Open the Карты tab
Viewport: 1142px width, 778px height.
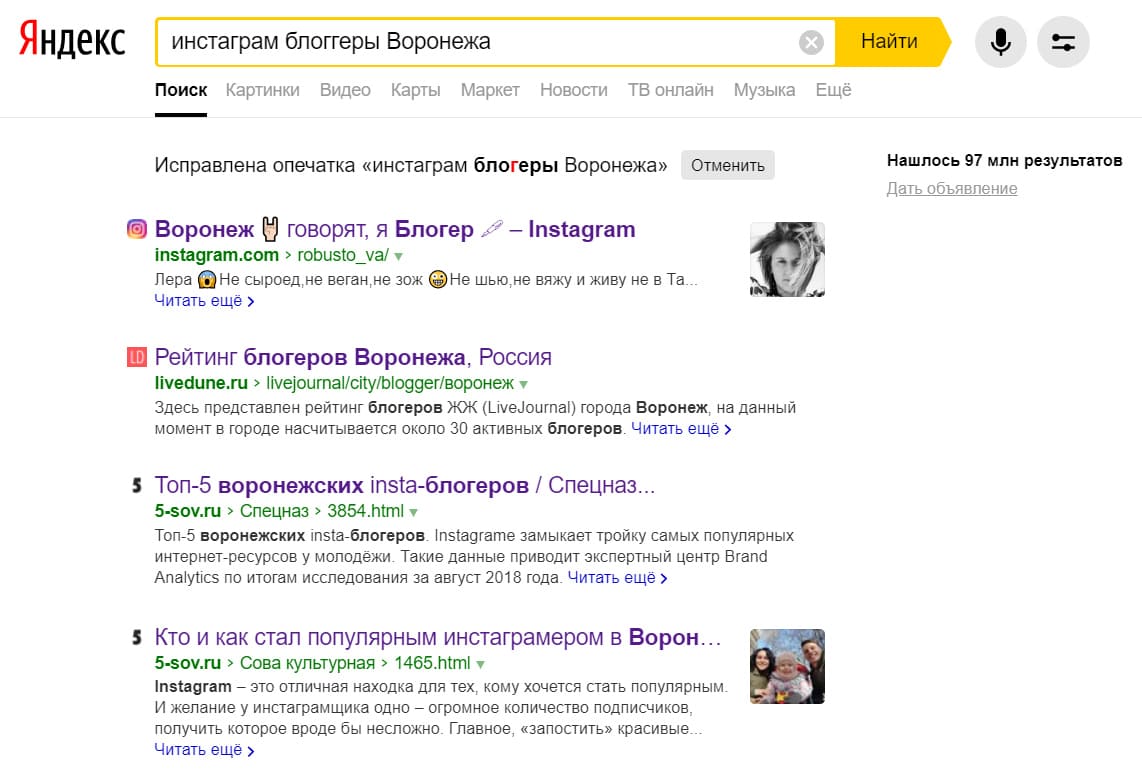click(x=415, y=90)
